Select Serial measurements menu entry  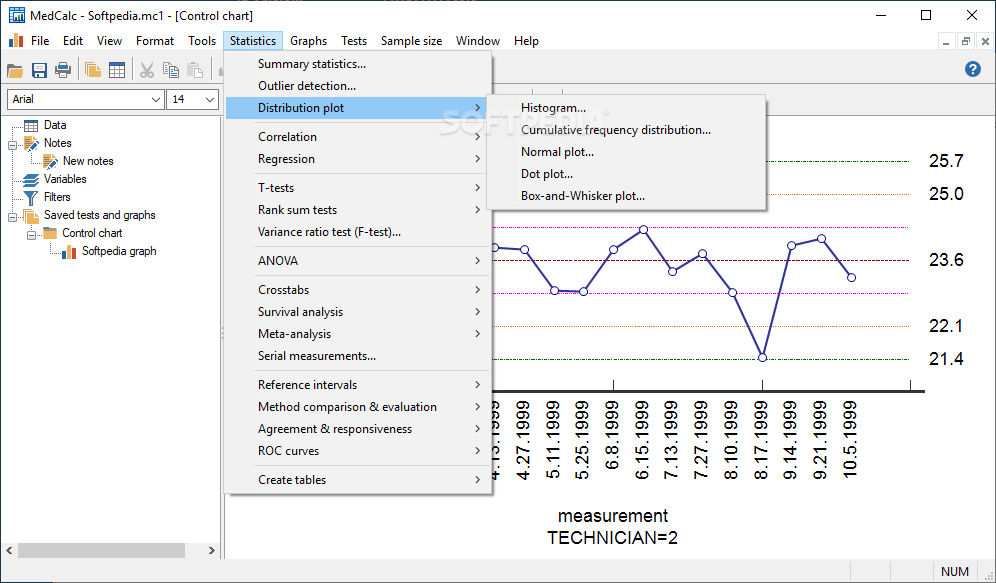coord(358,356)
